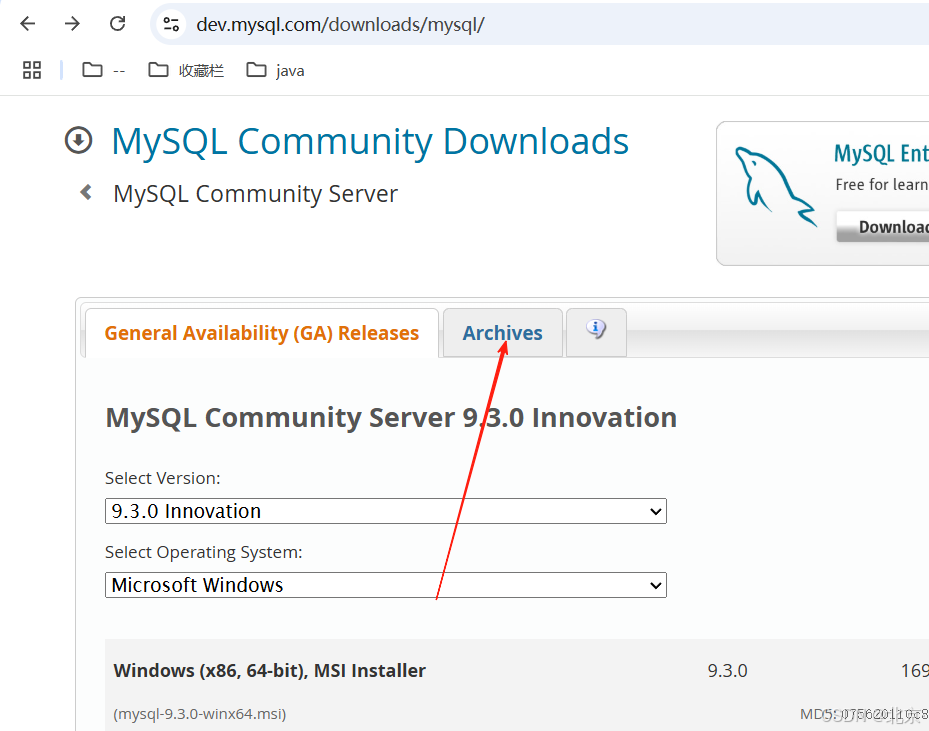The image size is (929, 731).
Task: Click the MySQL Community Server text link
Action: click(255, 194)
